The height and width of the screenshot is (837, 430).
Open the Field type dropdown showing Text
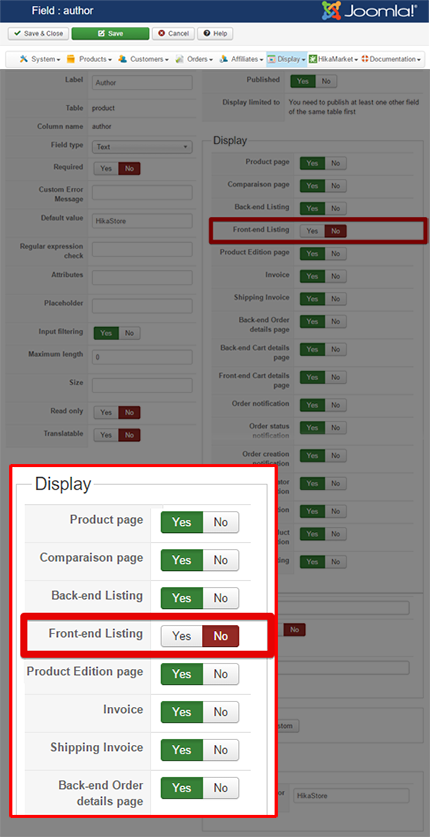[142, 146]
